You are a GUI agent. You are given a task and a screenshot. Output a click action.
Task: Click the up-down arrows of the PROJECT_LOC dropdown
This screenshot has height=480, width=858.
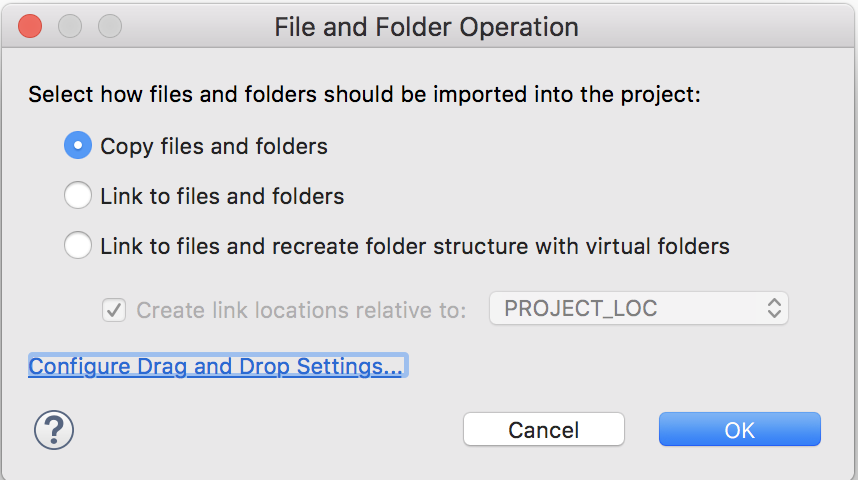774,309
